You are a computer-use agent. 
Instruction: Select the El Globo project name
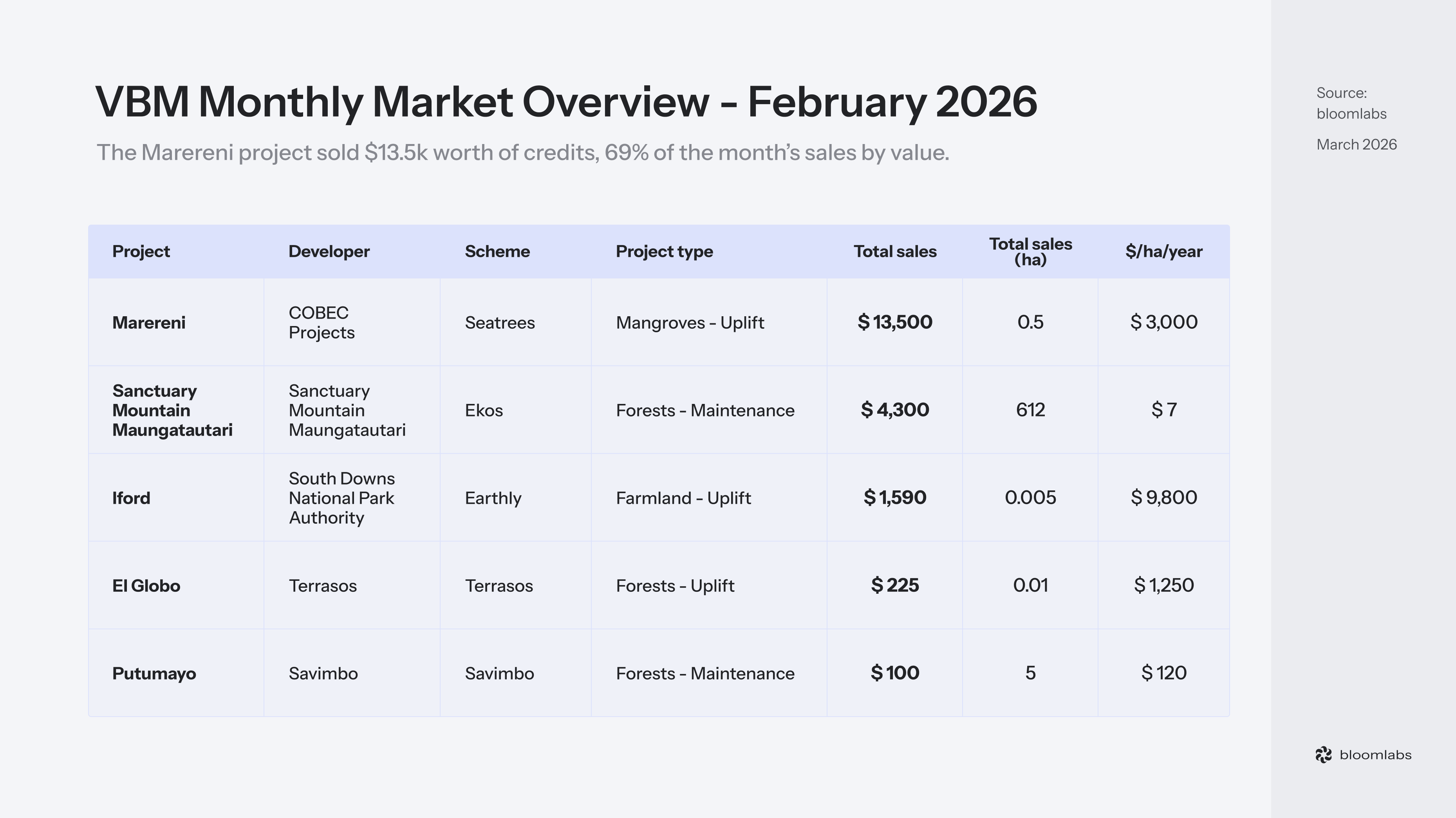point(146,585)
